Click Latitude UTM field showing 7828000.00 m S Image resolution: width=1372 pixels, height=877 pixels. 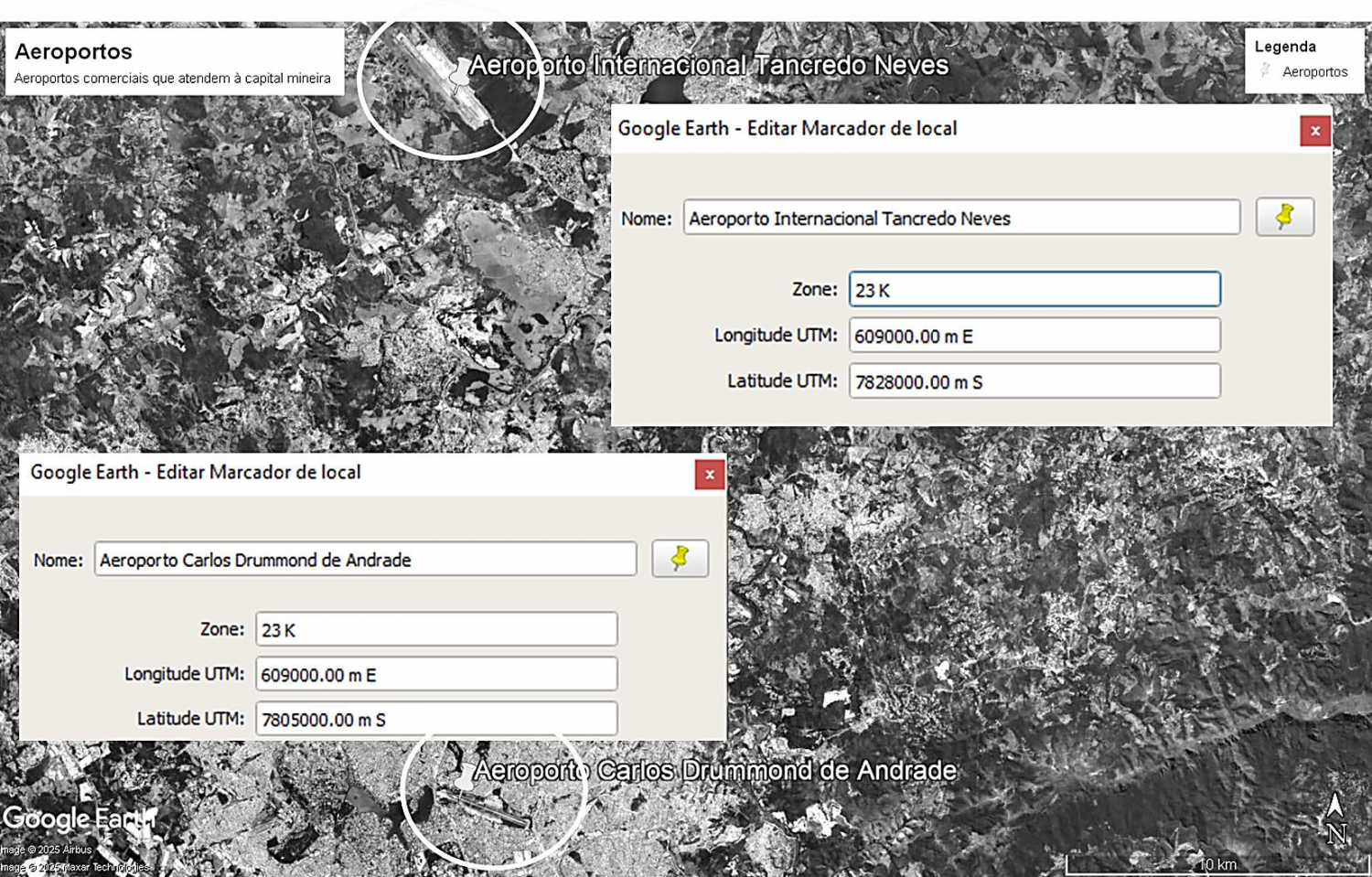click(x=1034, y=381)
